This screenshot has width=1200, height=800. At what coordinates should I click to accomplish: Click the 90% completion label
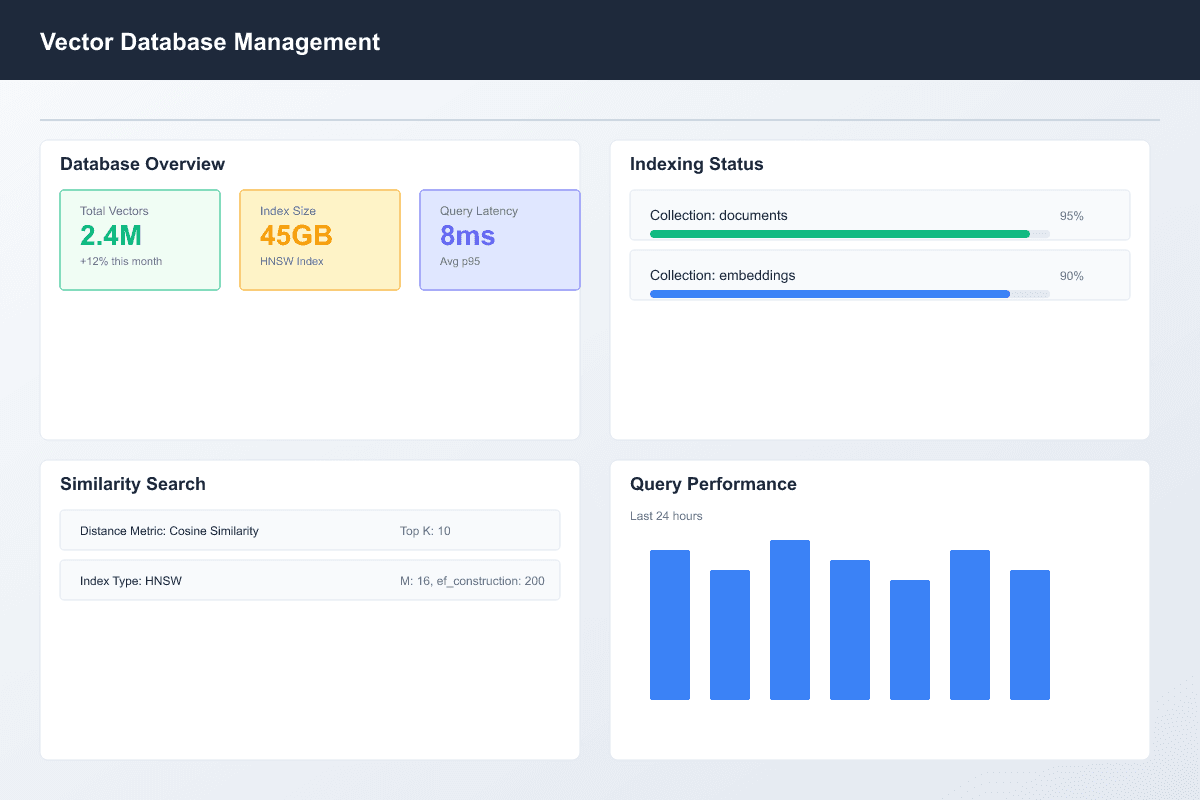click(x=1071, y=275)
